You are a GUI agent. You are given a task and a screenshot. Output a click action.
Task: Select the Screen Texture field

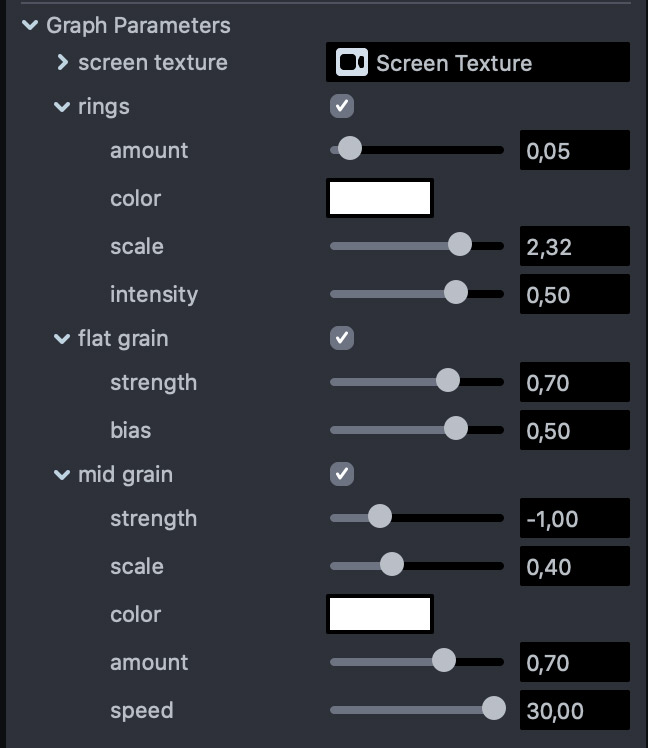point(478,62)
